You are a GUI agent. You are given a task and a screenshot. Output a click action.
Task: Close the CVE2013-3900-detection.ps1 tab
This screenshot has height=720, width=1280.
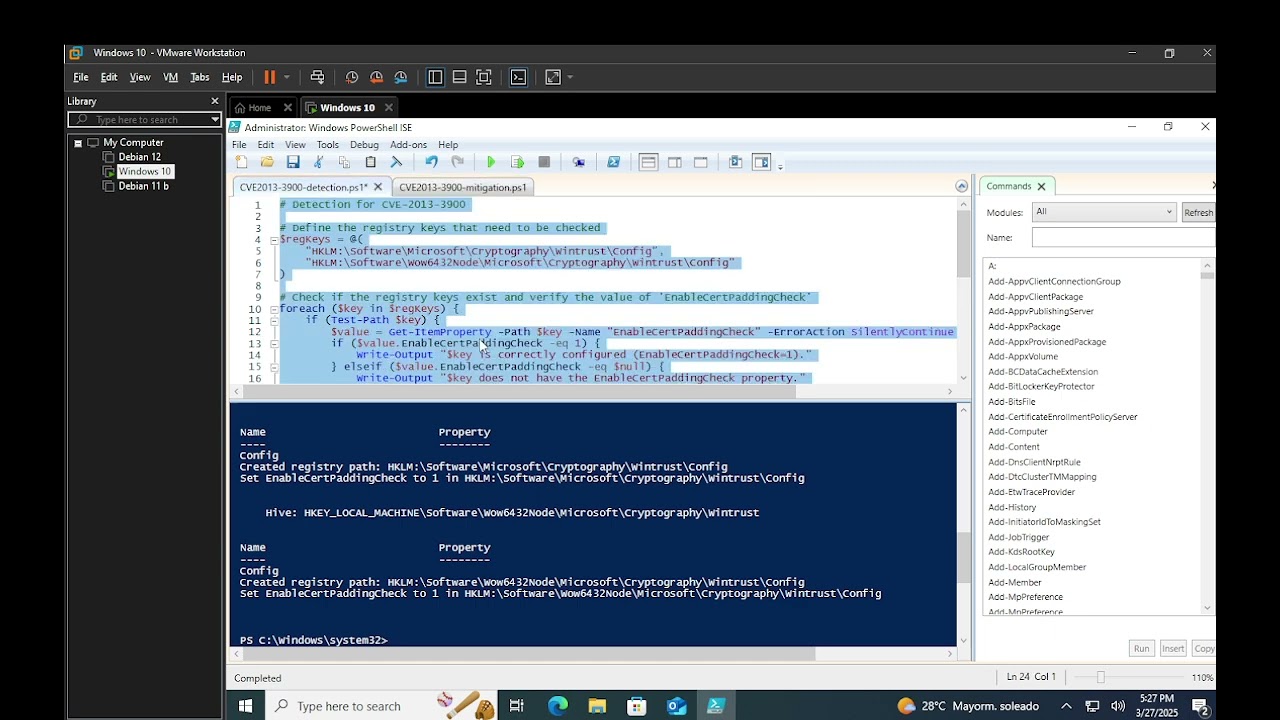(x=378, y=187)
